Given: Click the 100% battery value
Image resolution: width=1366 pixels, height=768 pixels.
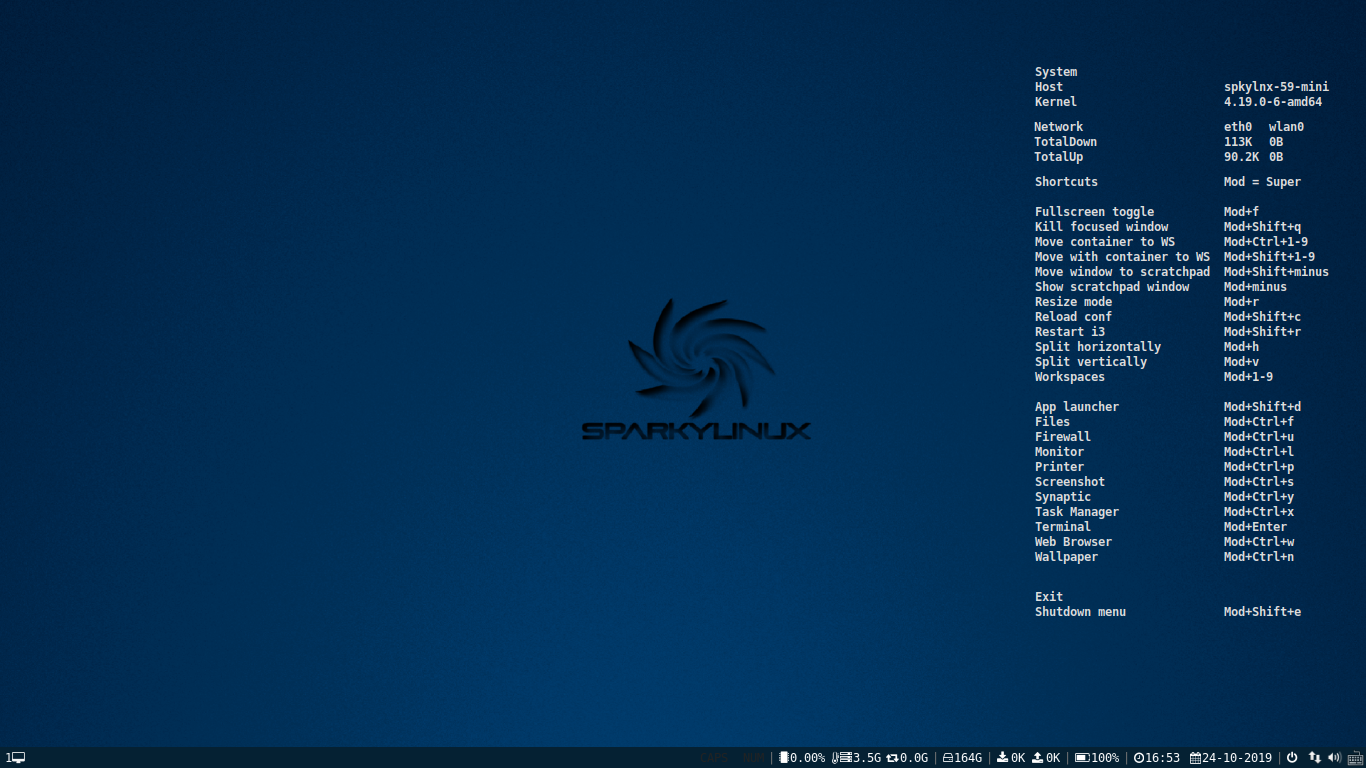Looking at the screenshot, I should [1105, 757].
